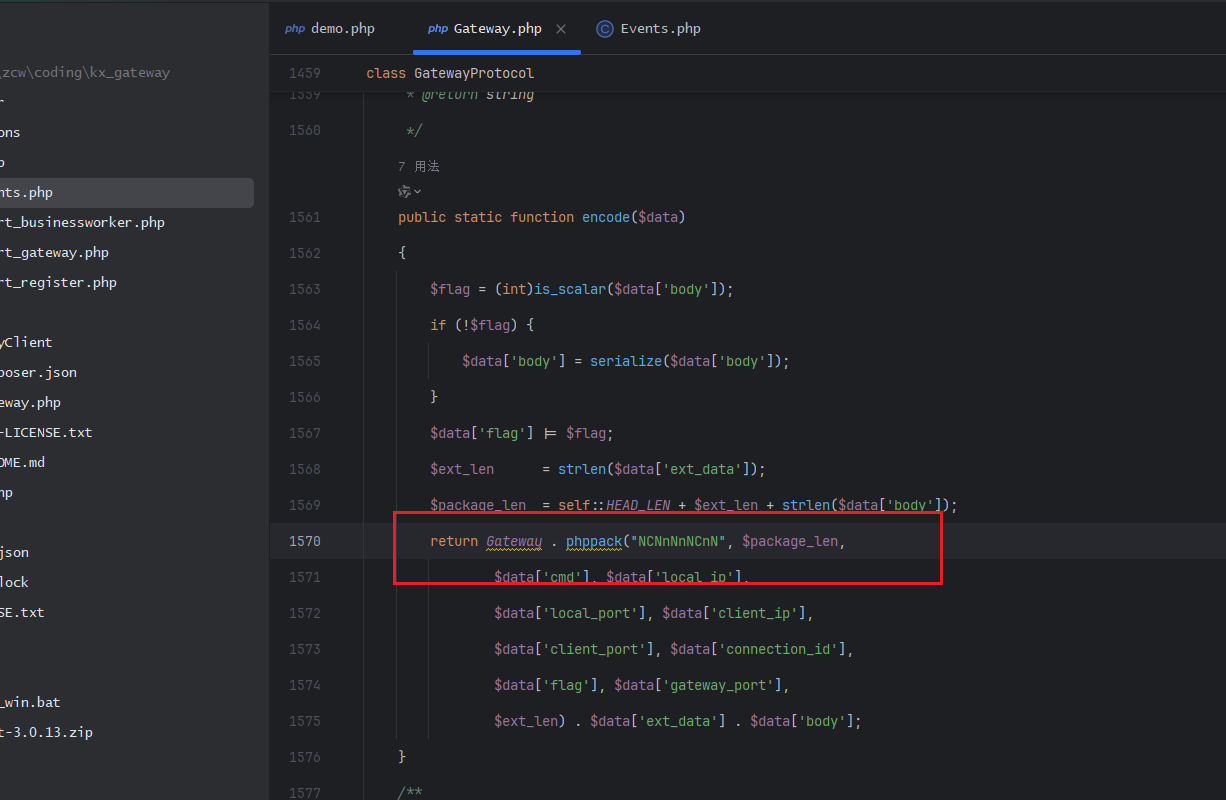The image size is (1226, 800).
Task: Switch to the demo.php tab
Action: pos(342,29)
